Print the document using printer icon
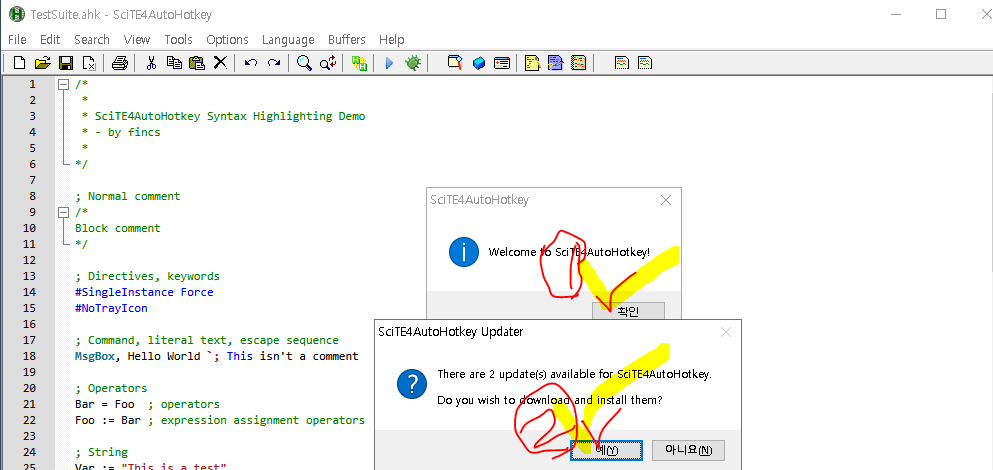 (x=120, y=63)
